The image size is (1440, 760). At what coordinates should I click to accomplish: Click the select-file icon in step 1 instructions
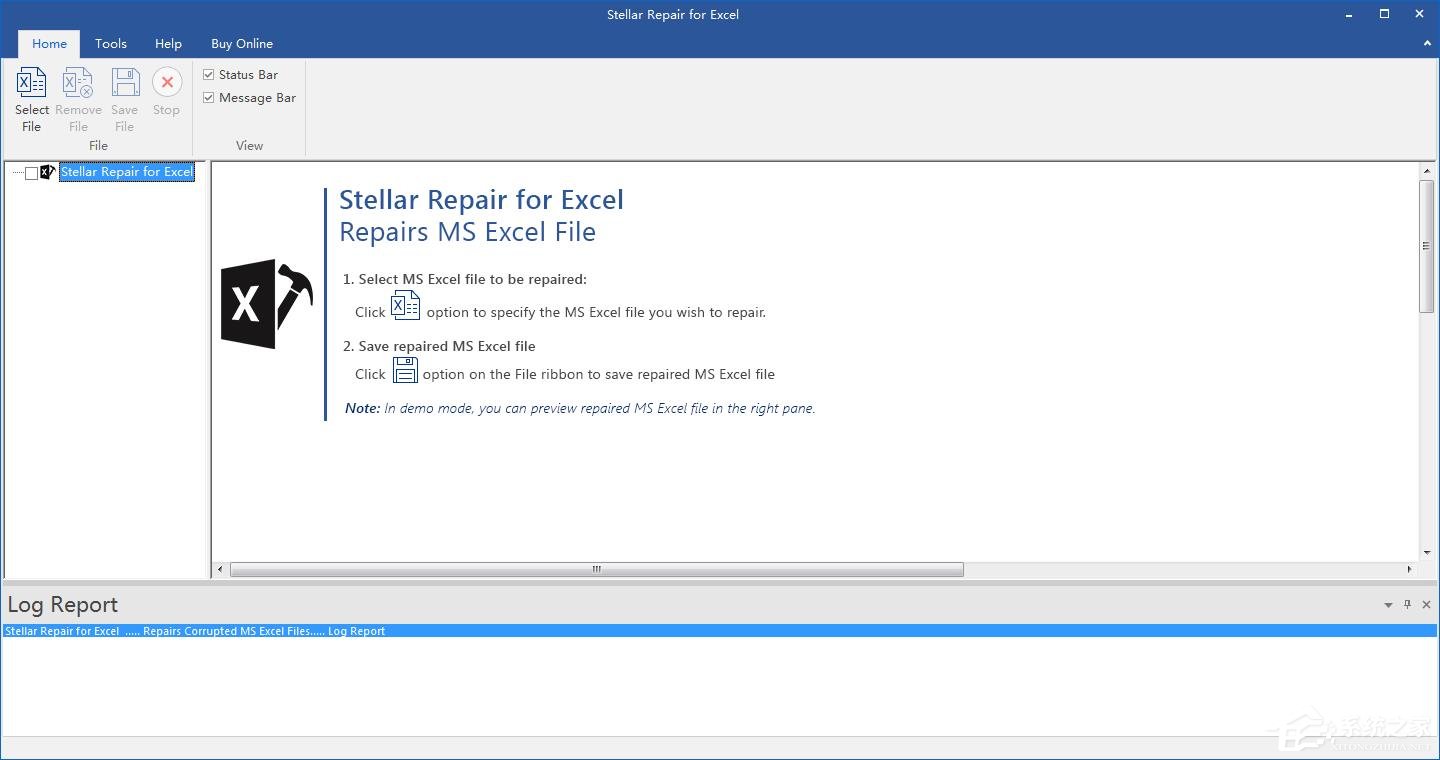405,305
